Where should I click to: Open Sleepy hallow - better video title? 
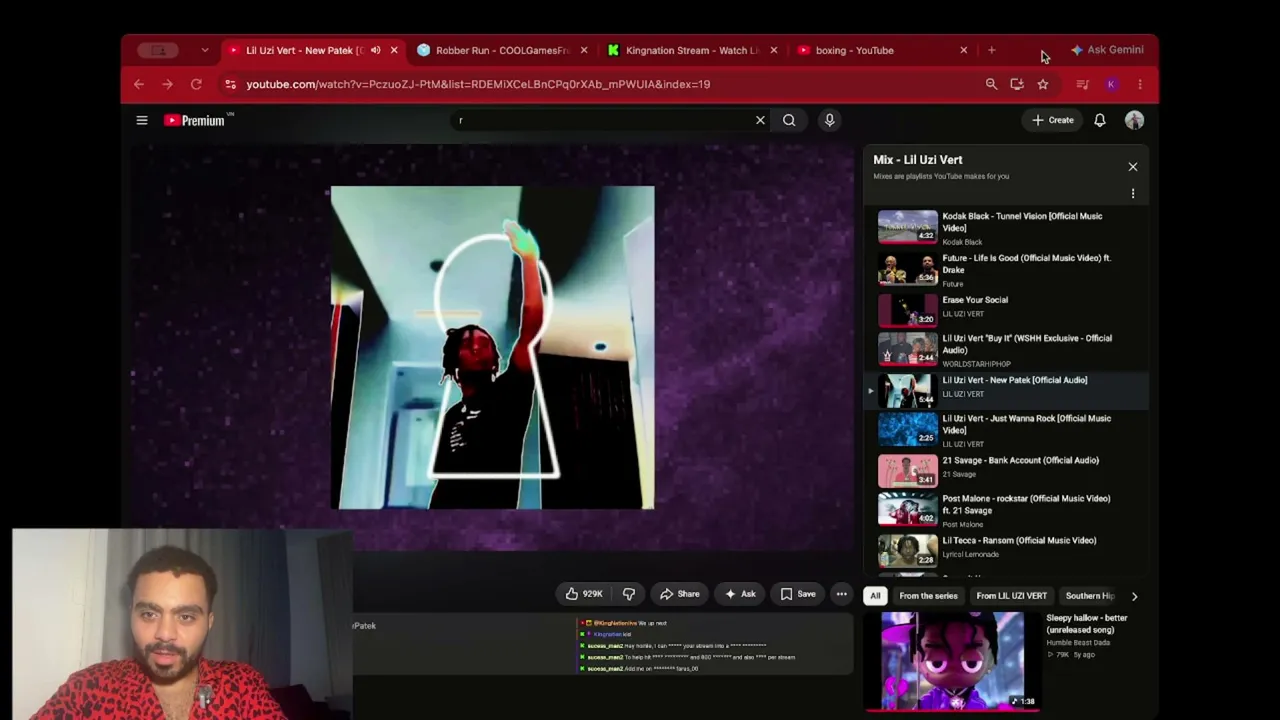coord(1086,624)
